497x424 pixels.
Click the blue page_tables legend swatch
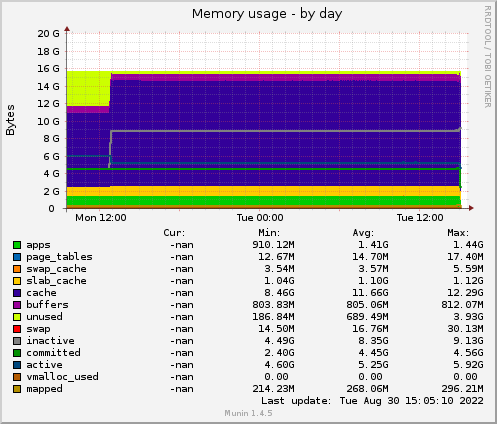[17, 257]
